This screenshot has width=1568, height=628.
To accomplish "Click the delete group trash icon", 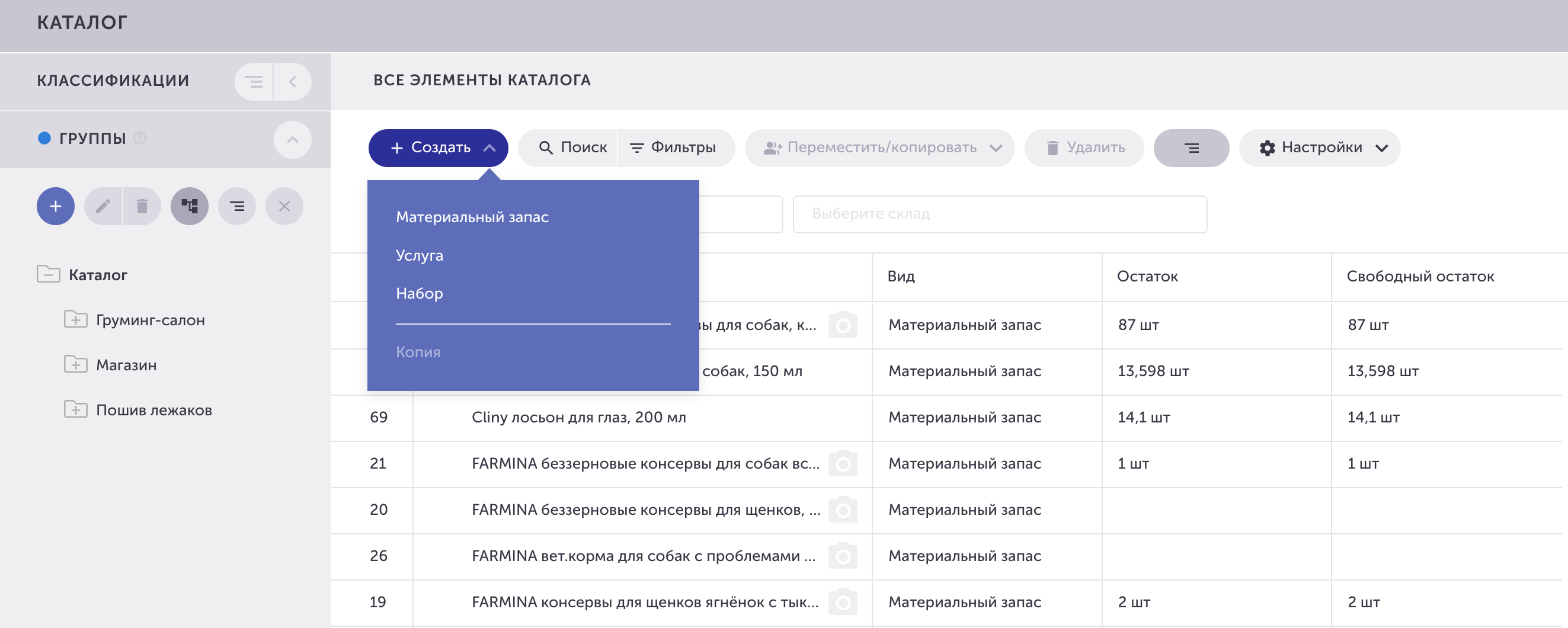I will (142, 206).
